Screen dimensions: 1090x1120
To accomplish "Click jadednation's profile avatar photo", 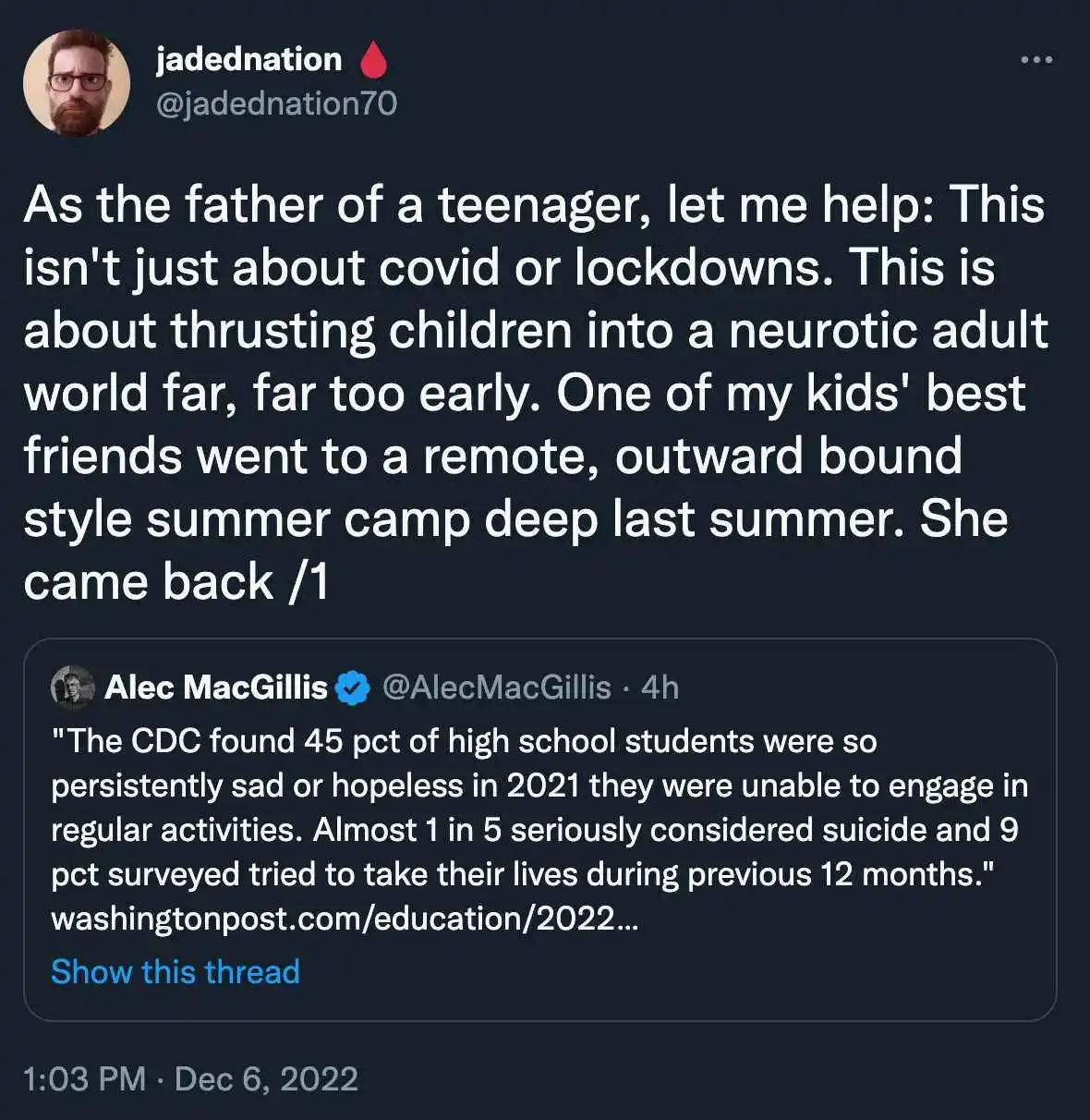I will pyautogui.click(x=77, y=83).
